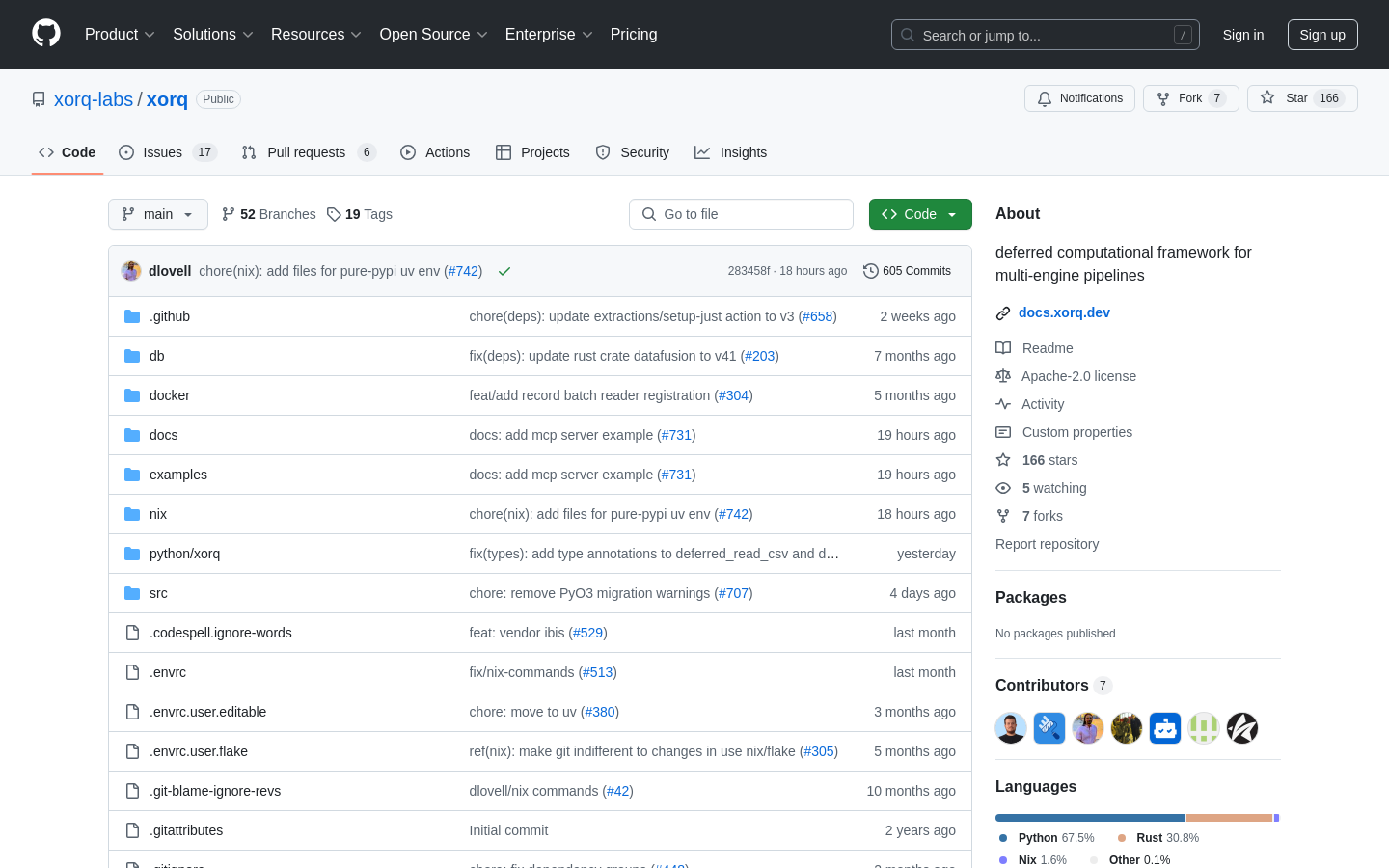Open the xorq-labs organization link

click(x=94, y=99)
